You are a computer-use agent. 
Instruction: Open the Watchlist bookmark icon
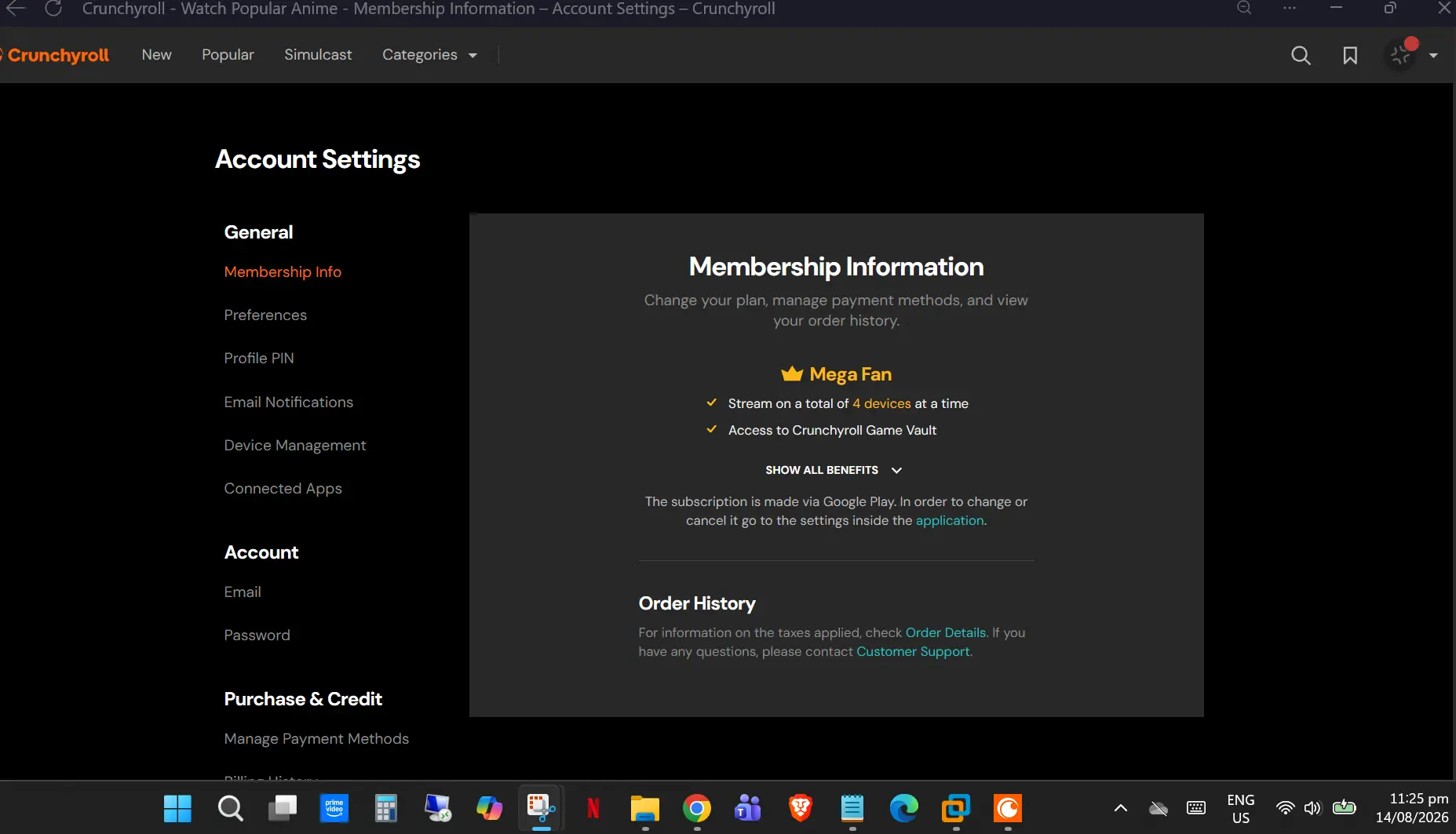pyautogui.click(x=1350, y=55)
